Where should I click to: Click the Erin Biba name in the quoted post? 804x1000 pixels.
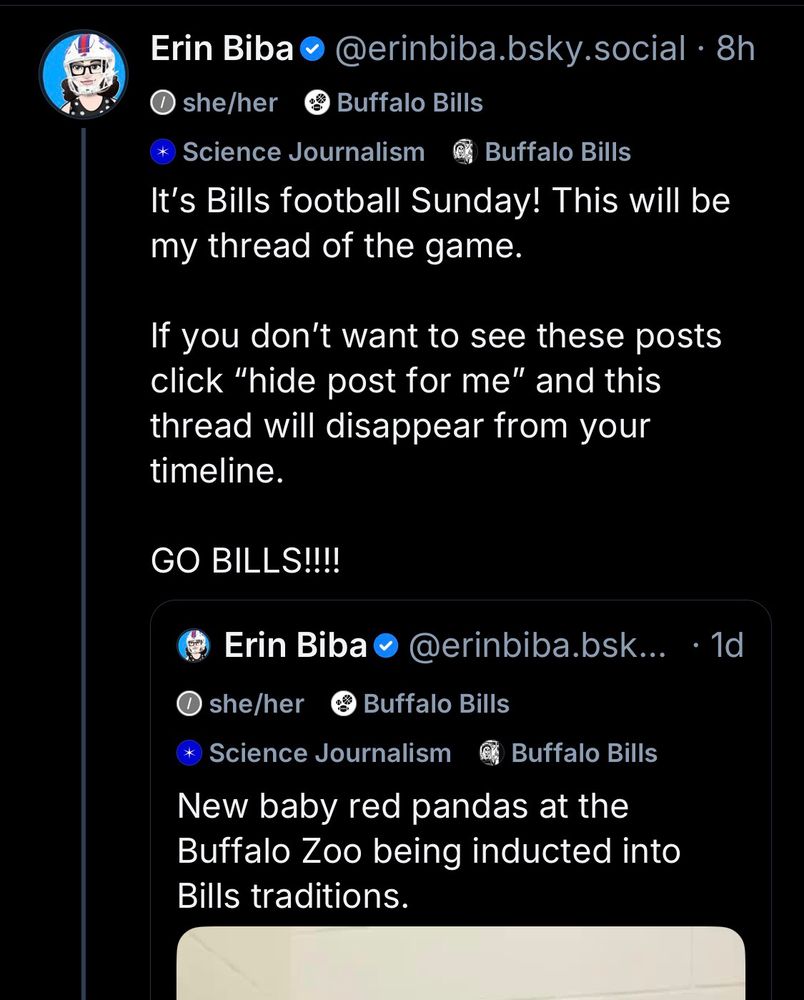(x=295, y=646)
